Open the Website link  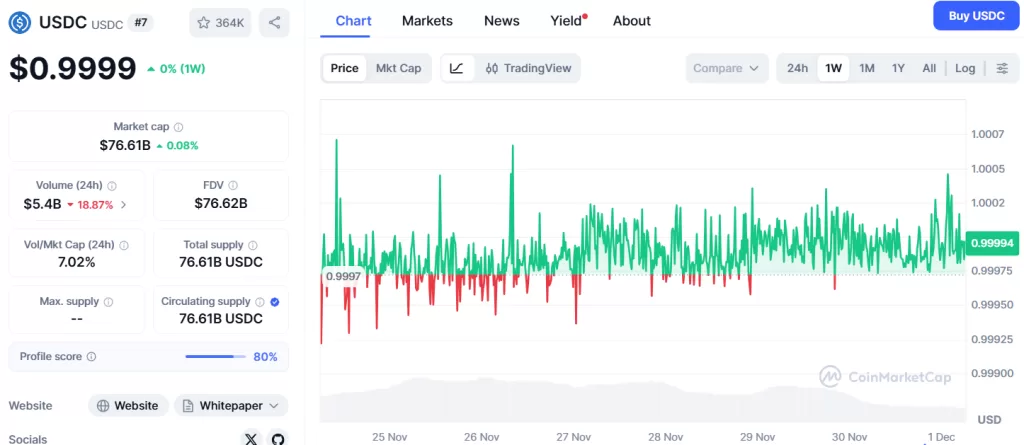[127, 405]
